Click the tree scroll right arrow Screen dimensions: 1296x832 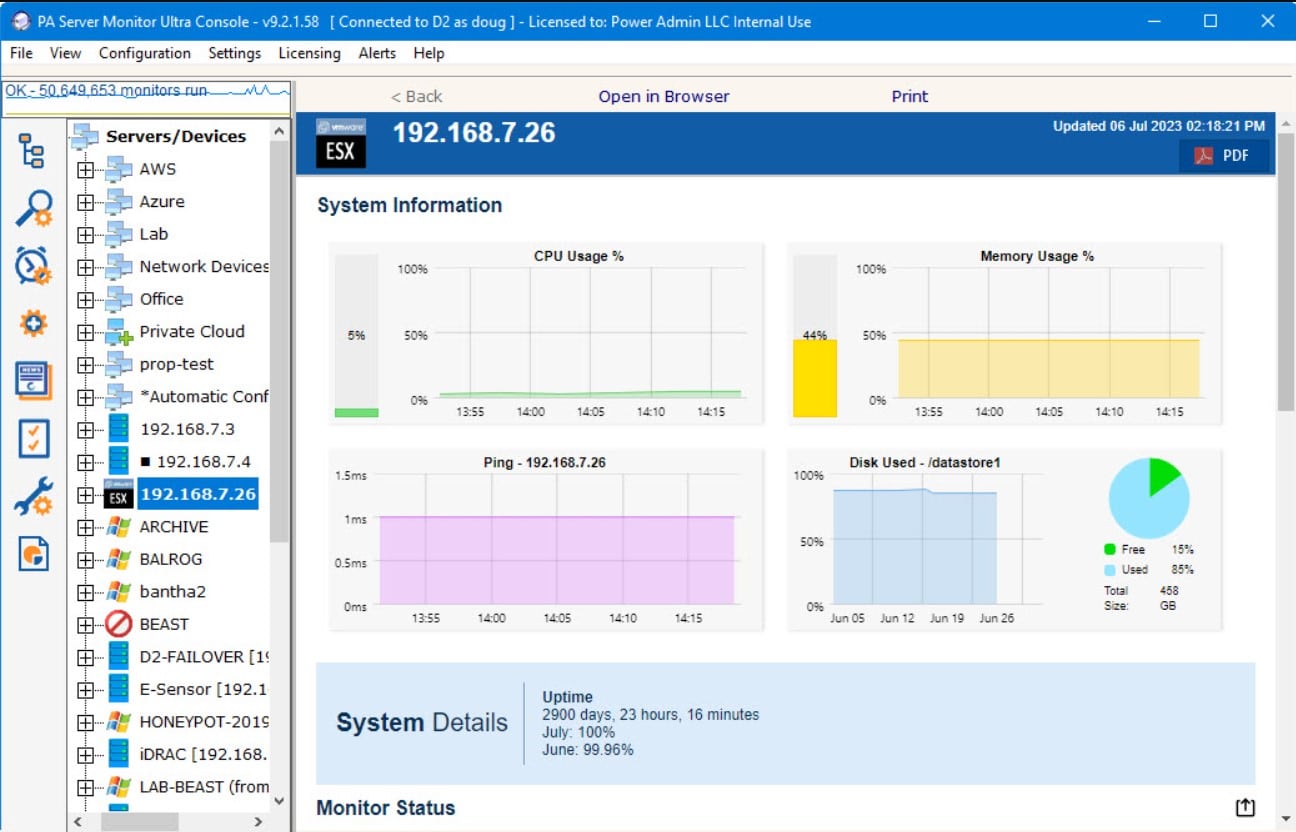point(257,822)
